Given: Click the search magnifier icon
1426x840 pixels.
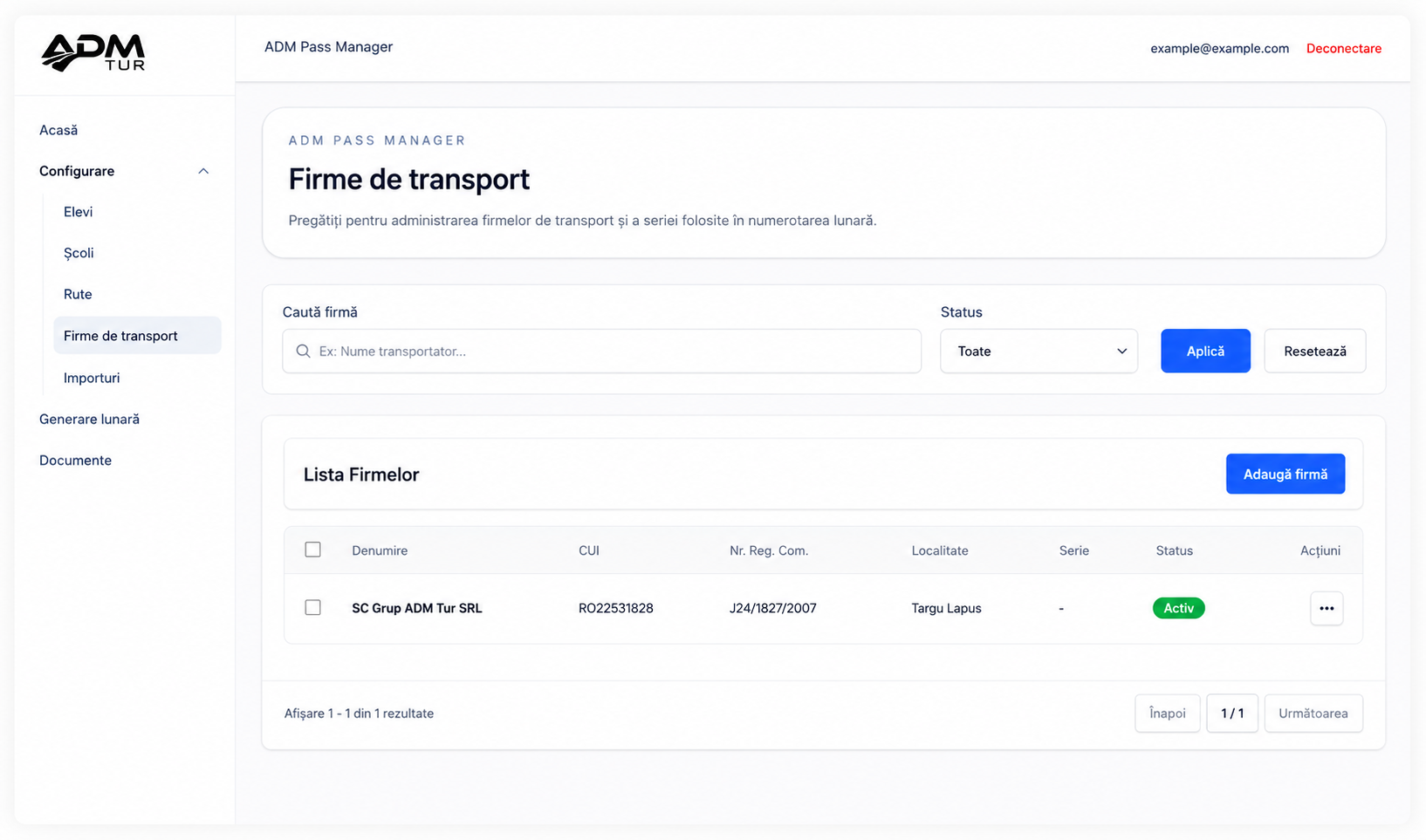Looking at the screenshot, I should tap(303, 351).
